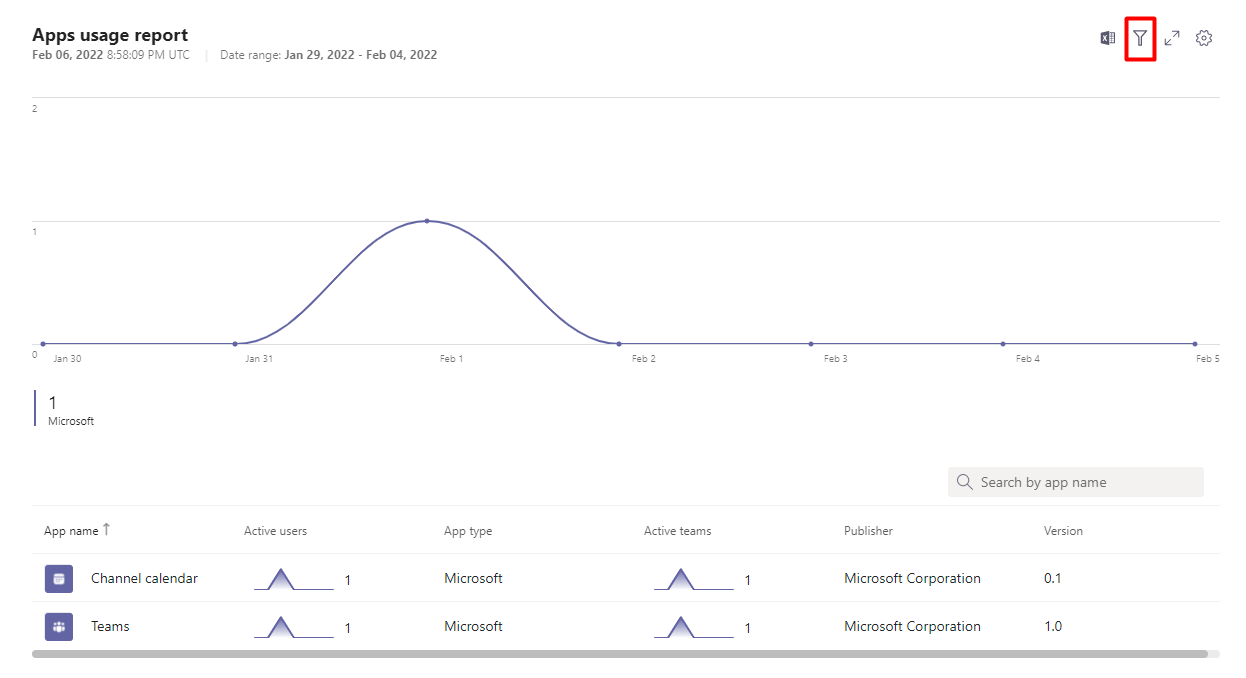Click active teams count in Teams row
1246x678 pixels.
pos(748,628)
